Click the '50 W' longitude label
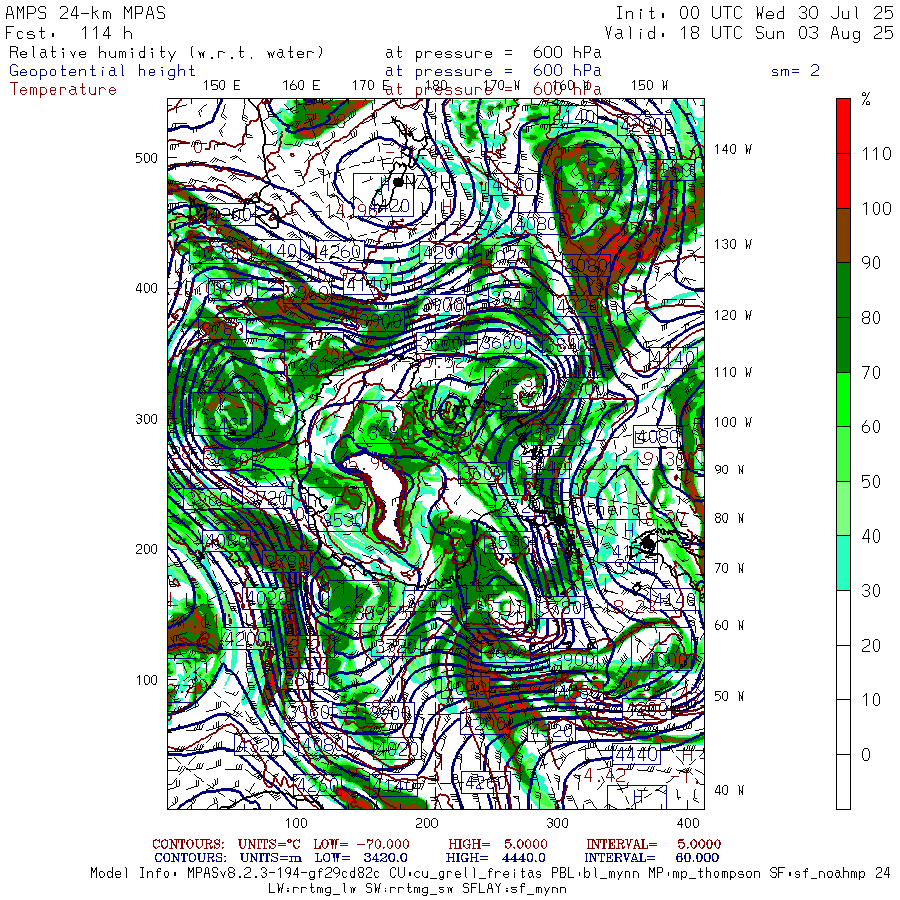Screen dimensions: 900x900 tap(729, 696)
